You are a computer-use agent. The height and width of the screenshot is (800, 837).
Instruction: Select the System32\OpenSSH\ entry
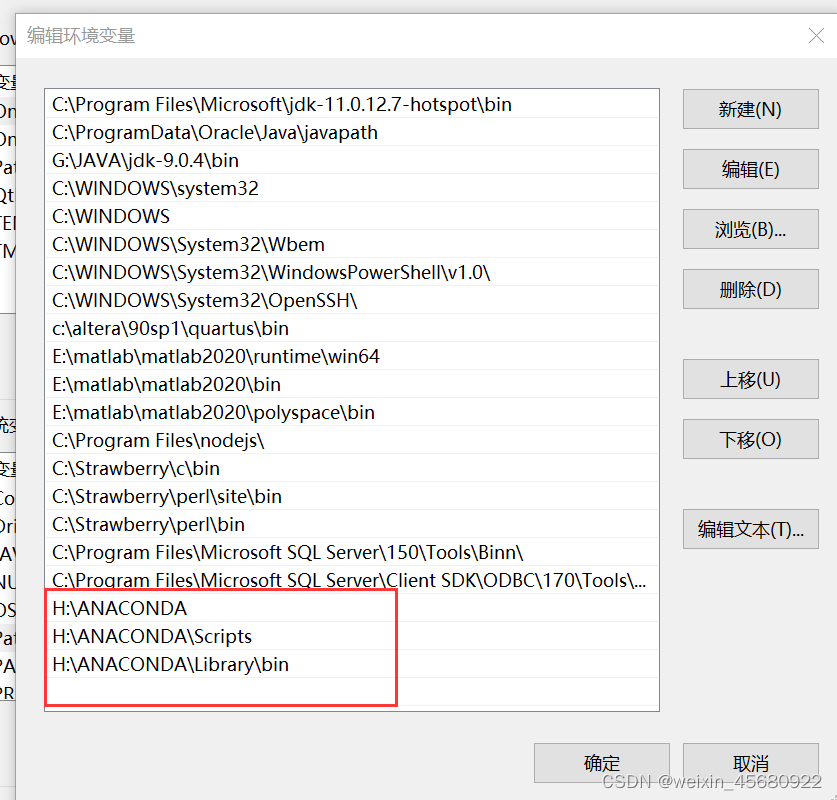[x=352, y=300]
